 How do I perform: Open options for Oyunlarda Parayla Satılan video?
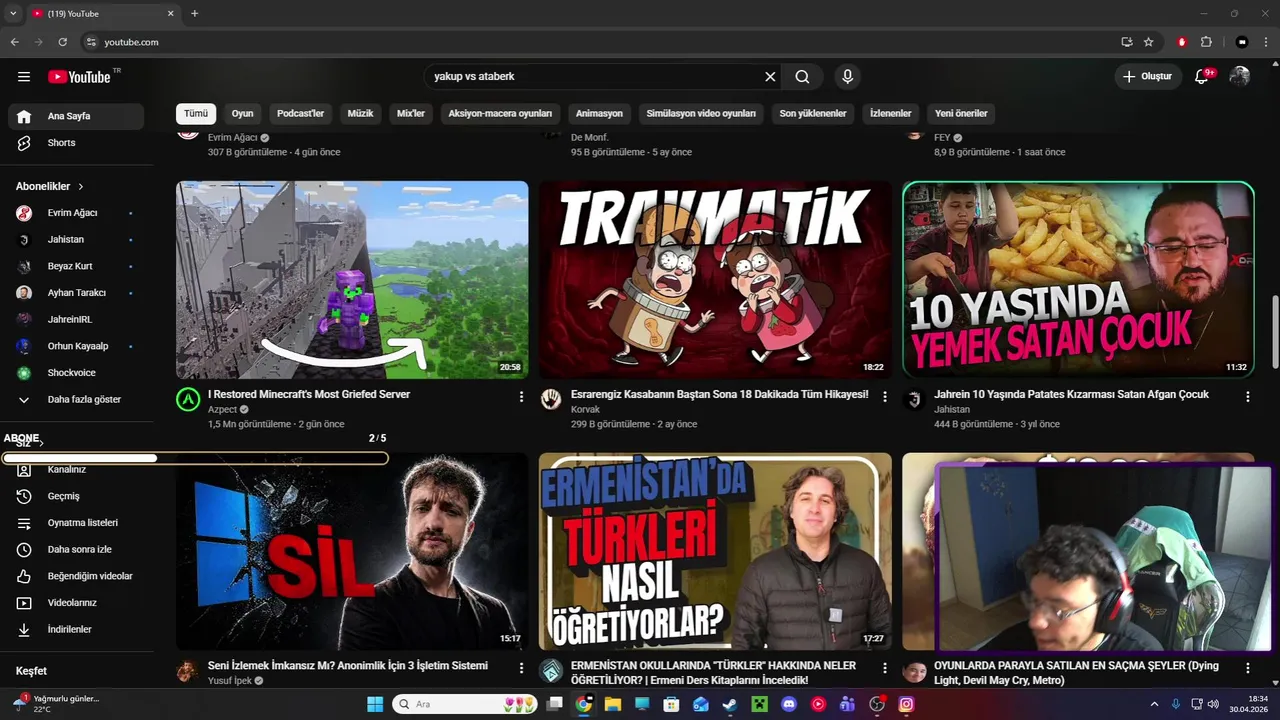point(1247,668)
